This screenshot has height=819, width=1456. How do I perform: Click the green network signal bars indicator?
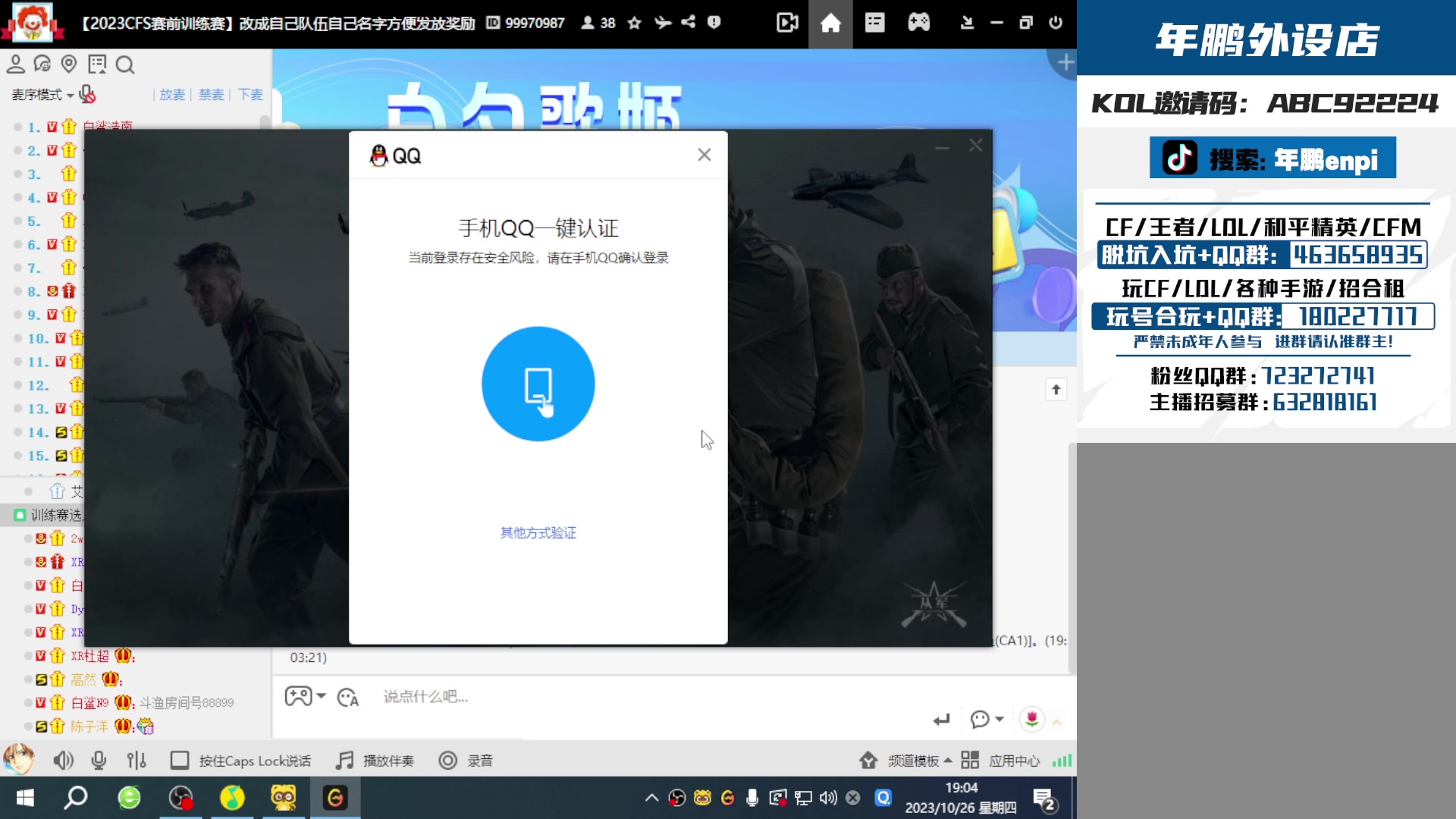pyautogui.click(x=1062, y=760)
